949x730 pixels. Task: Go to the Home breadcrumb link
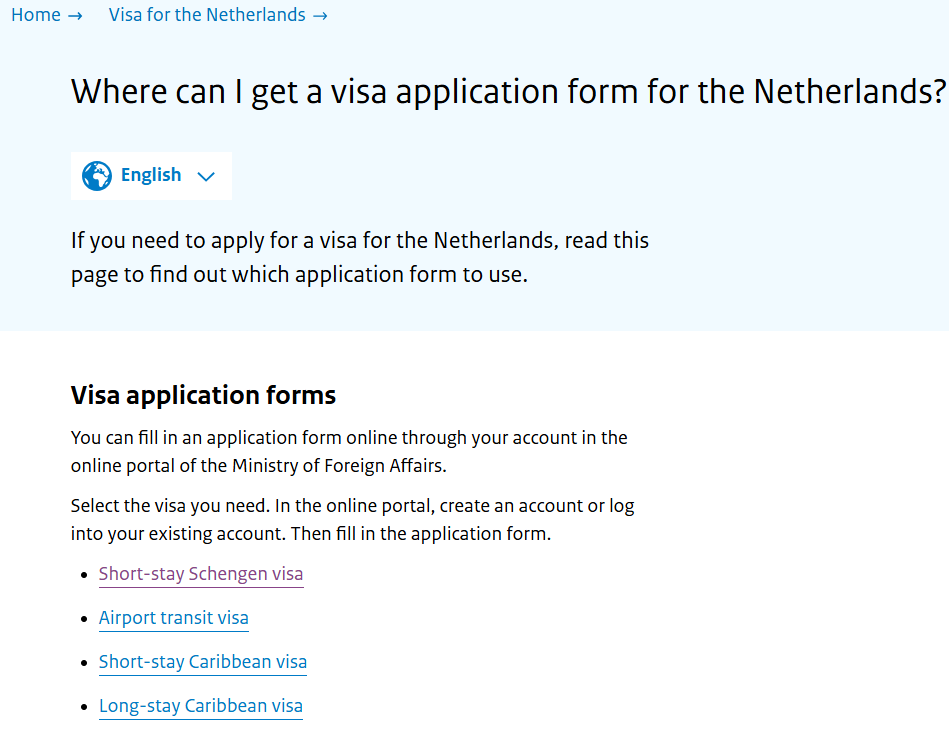36,15
